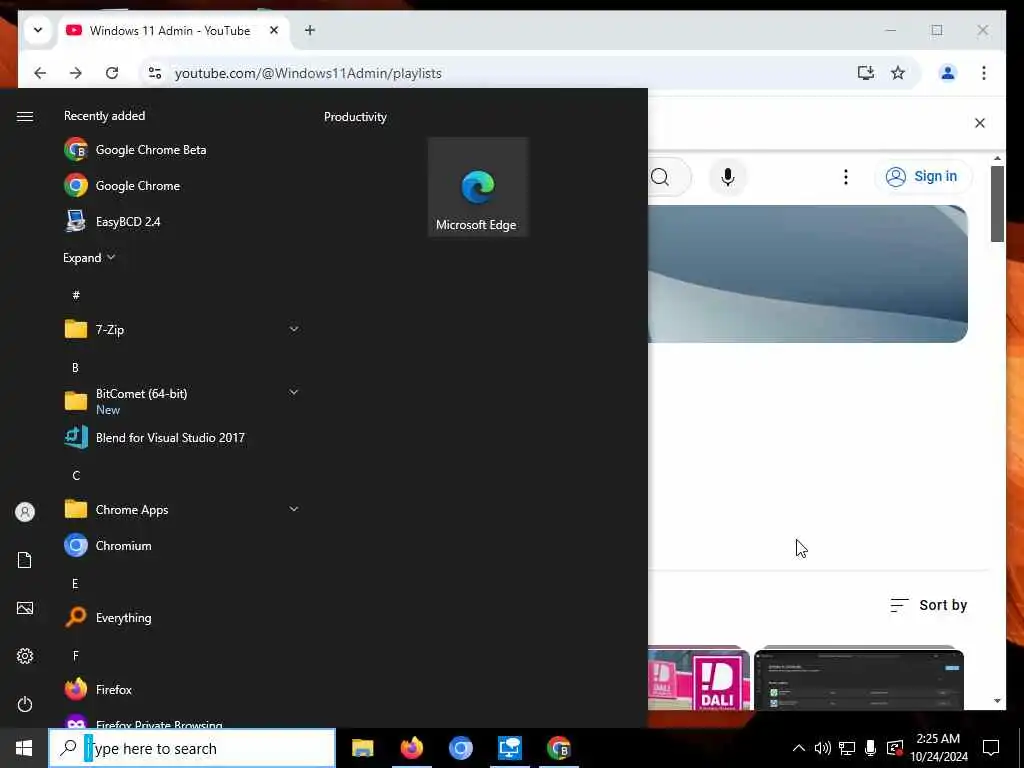Toggle the Start menu hamburger menu
This screenshot has height=768, width=1024.
point(25,116)
